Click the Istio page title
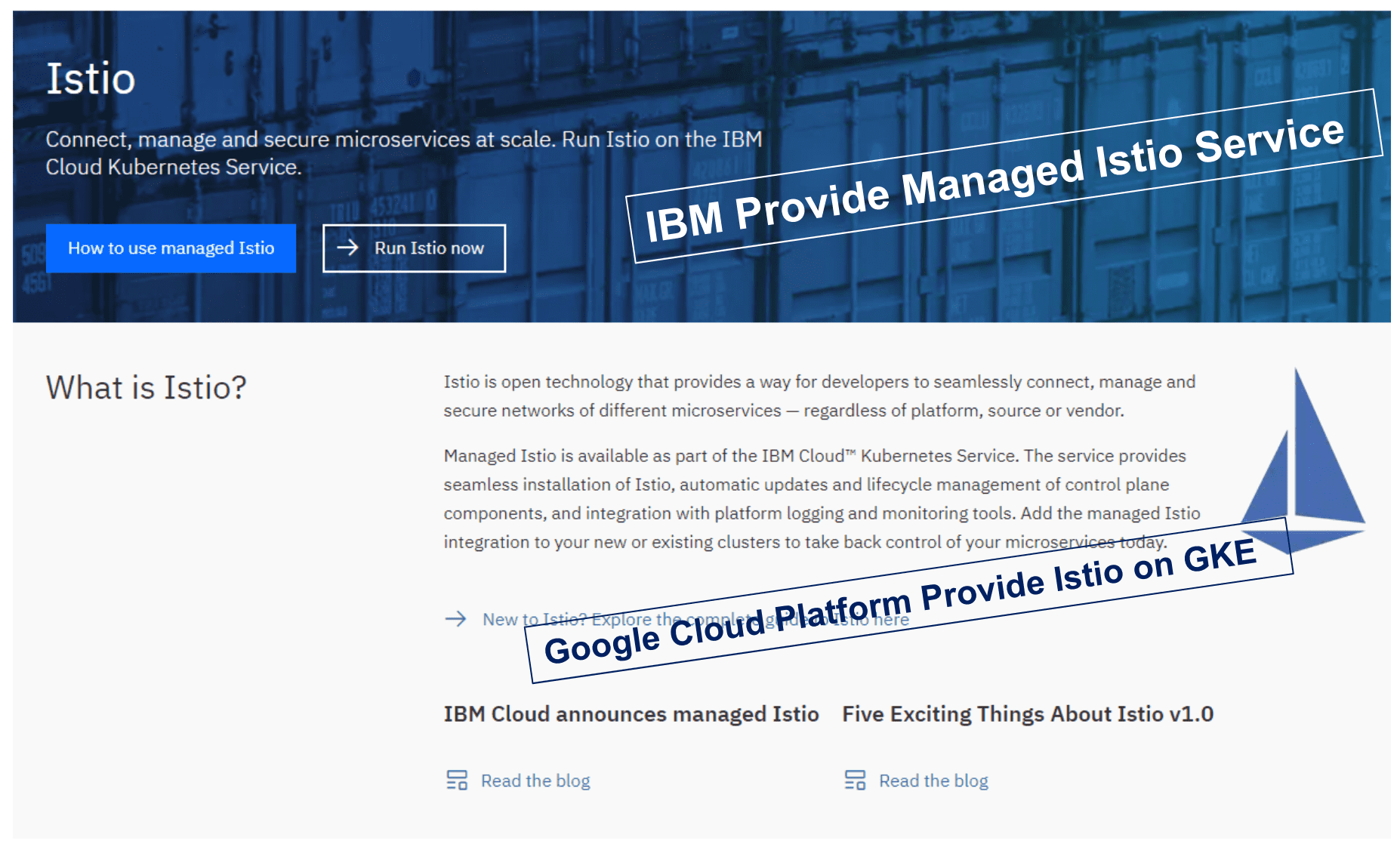 click(91, 79)
